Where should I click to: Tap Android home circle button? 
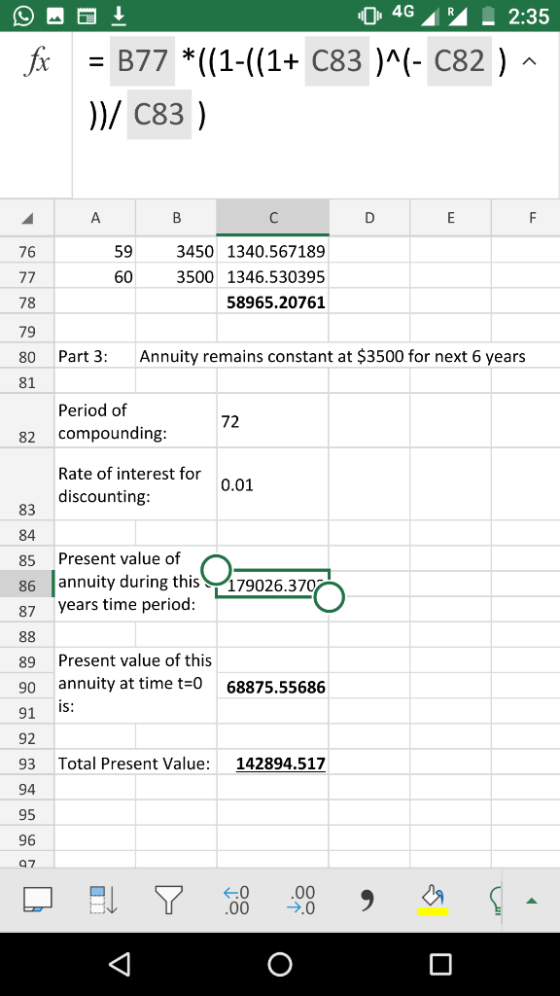pyautogui.click(x=280, y=964)
